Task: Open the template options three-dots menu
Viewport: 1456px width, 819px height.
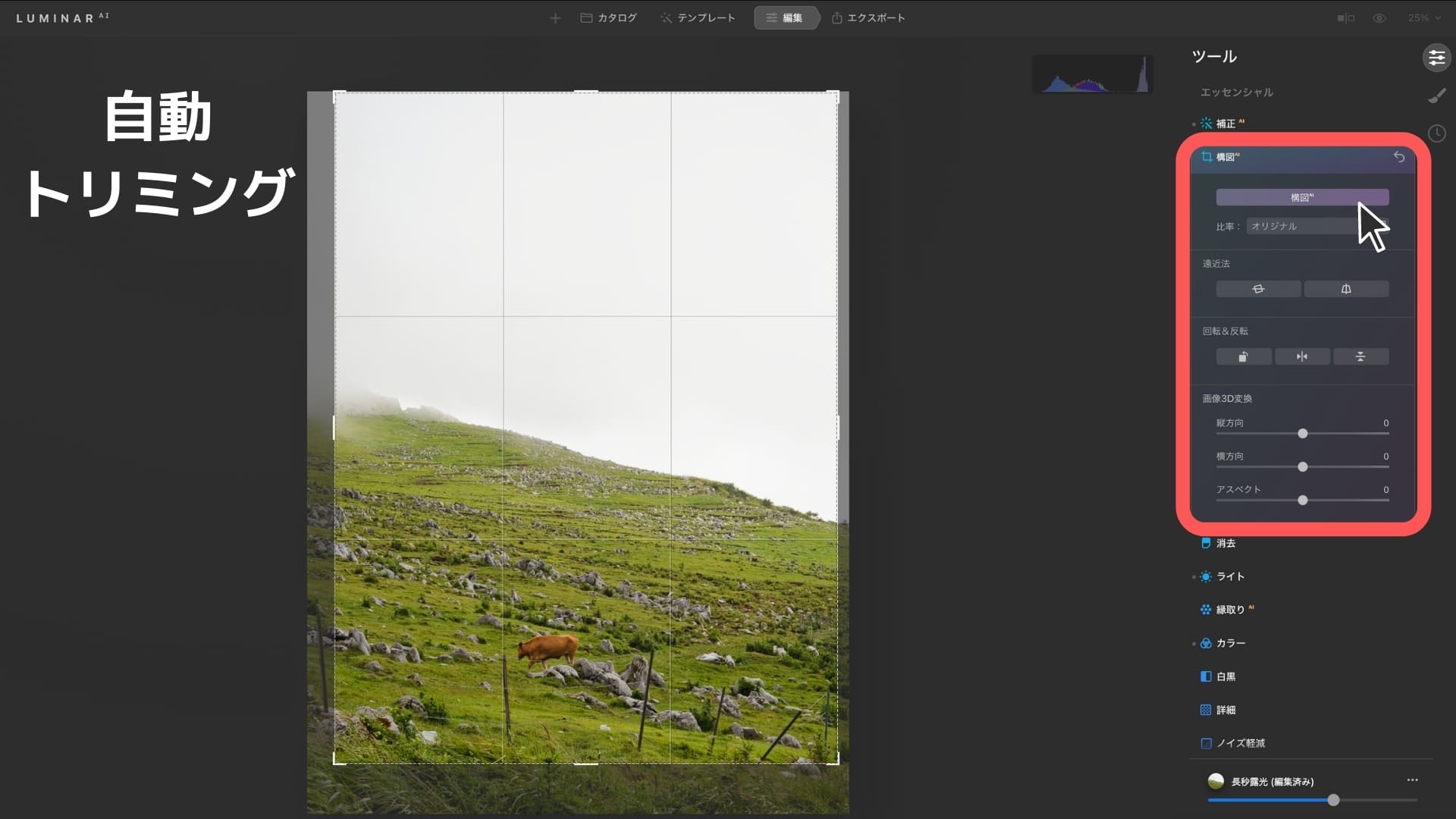Action: [1412, 780]
